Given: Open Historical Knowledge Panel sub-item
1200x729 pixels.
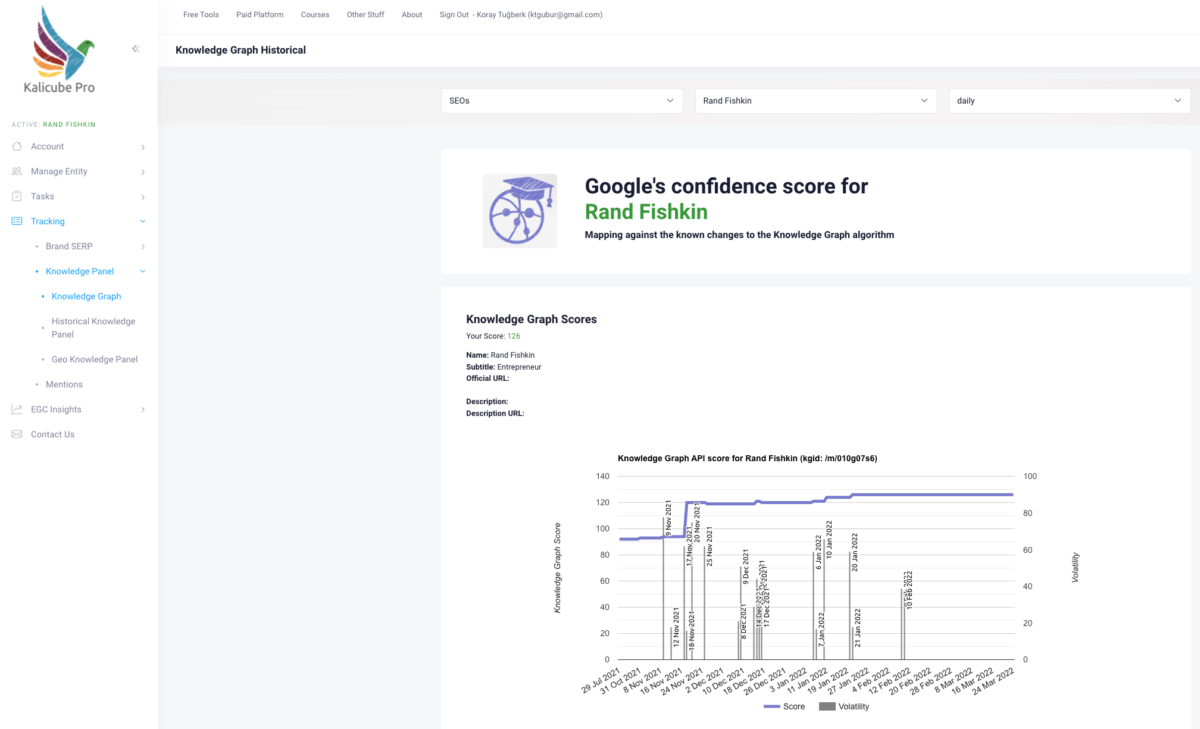Looking at the screenshot, I should pyautogui.click(x=93, y=328).
